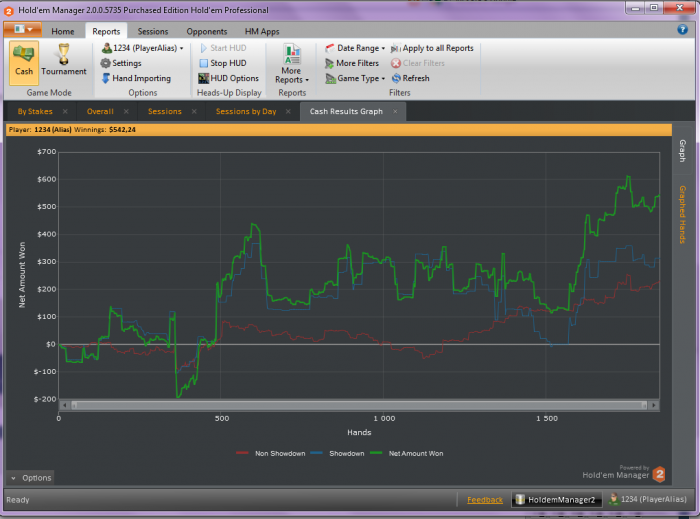
Task: Refresh the report filters
Action: (411, 79)
